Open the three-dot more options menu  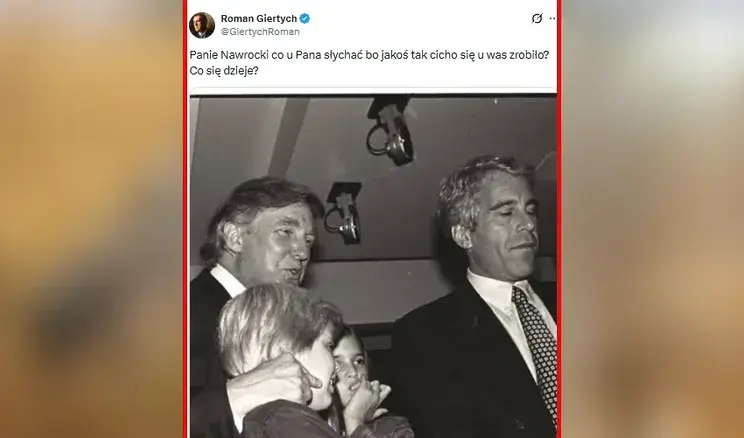click(x=552, y=19)
